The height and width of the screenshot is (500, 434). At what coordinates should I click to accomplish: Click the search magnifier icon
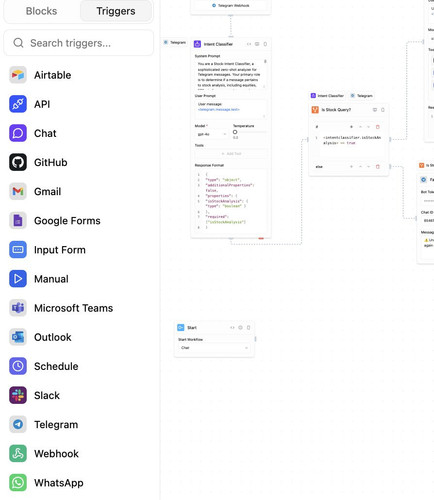pos(18,43)
